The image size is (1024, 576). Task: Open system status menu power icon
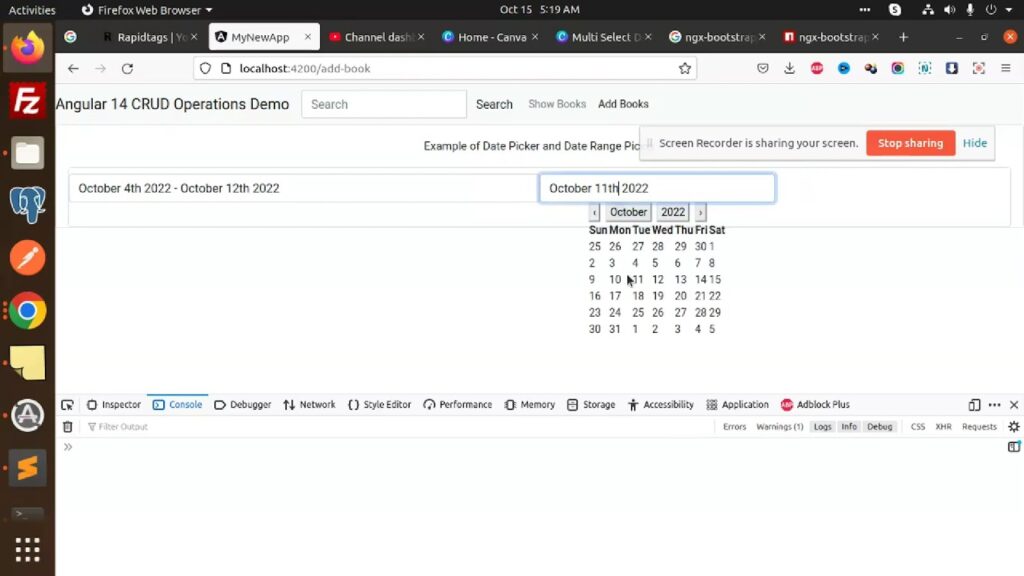991,10
